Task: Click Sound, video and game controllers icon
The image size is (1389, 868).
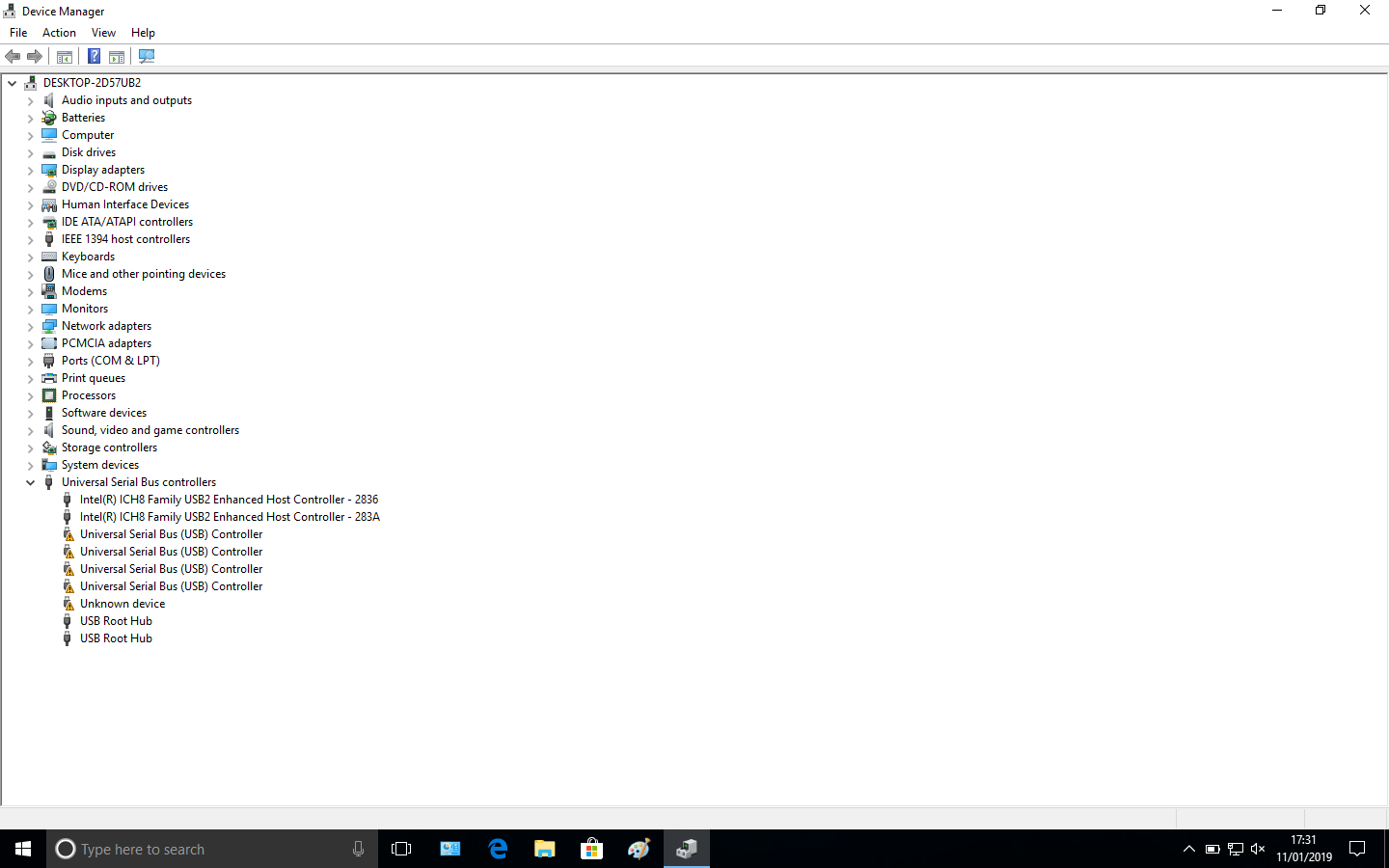Action: tap(49, 430)
